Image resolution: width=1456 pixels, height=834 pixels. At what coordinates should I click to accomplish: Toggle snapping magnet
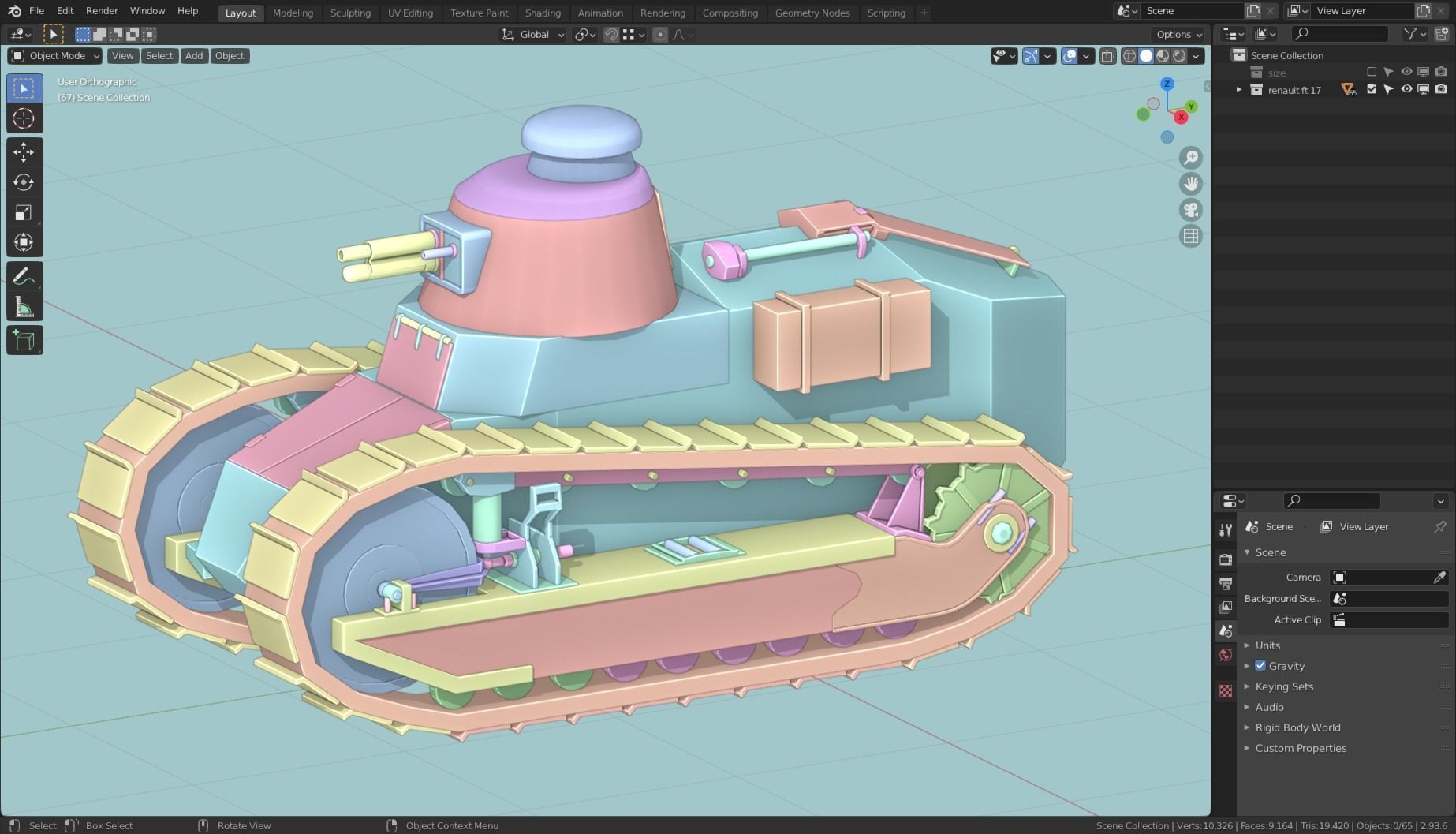[610, 35]
